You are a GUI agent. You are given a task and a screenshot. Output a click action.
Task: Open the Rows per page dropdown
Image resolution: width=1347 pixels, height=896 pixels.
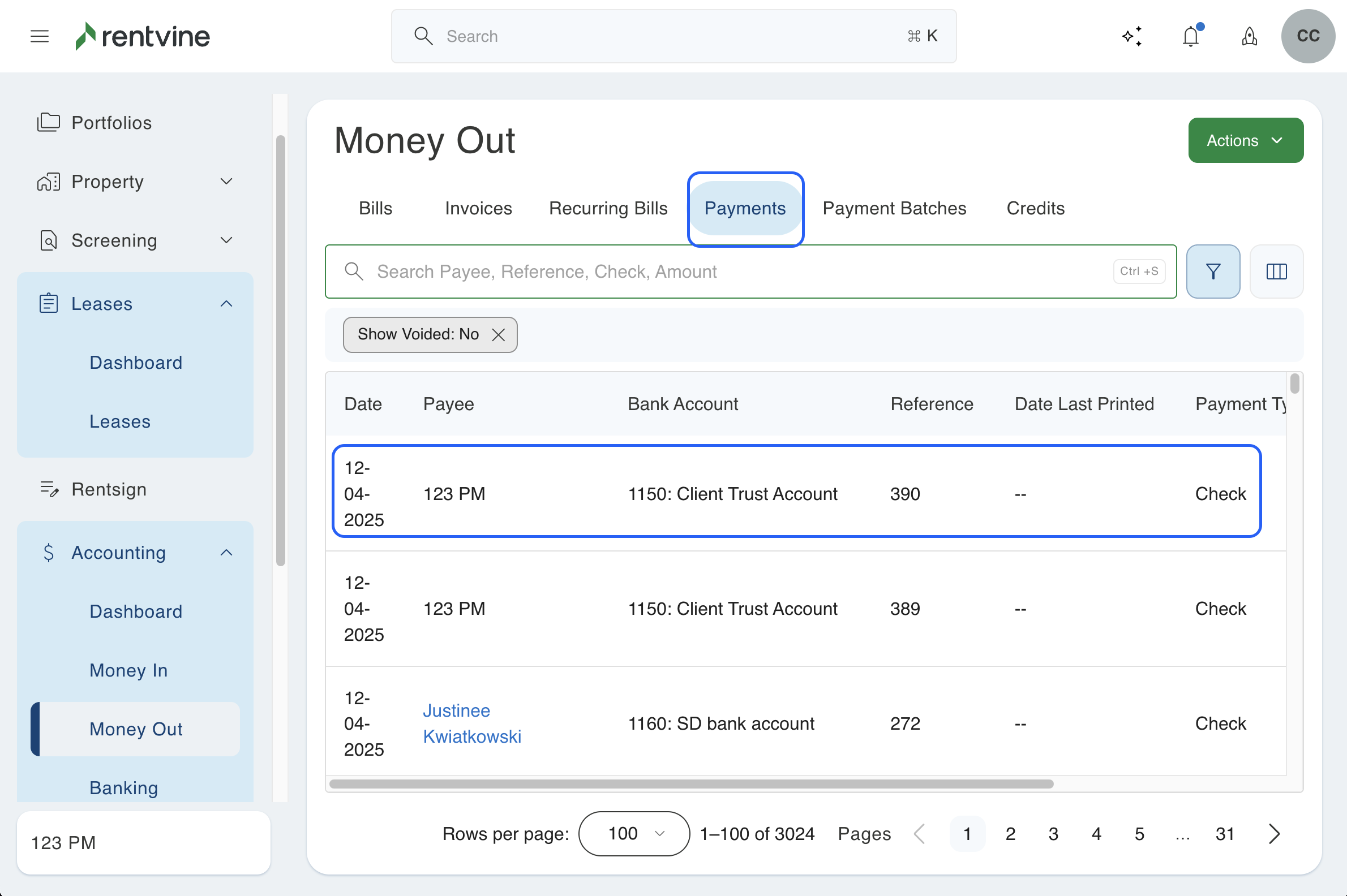[x=633, y=834]
